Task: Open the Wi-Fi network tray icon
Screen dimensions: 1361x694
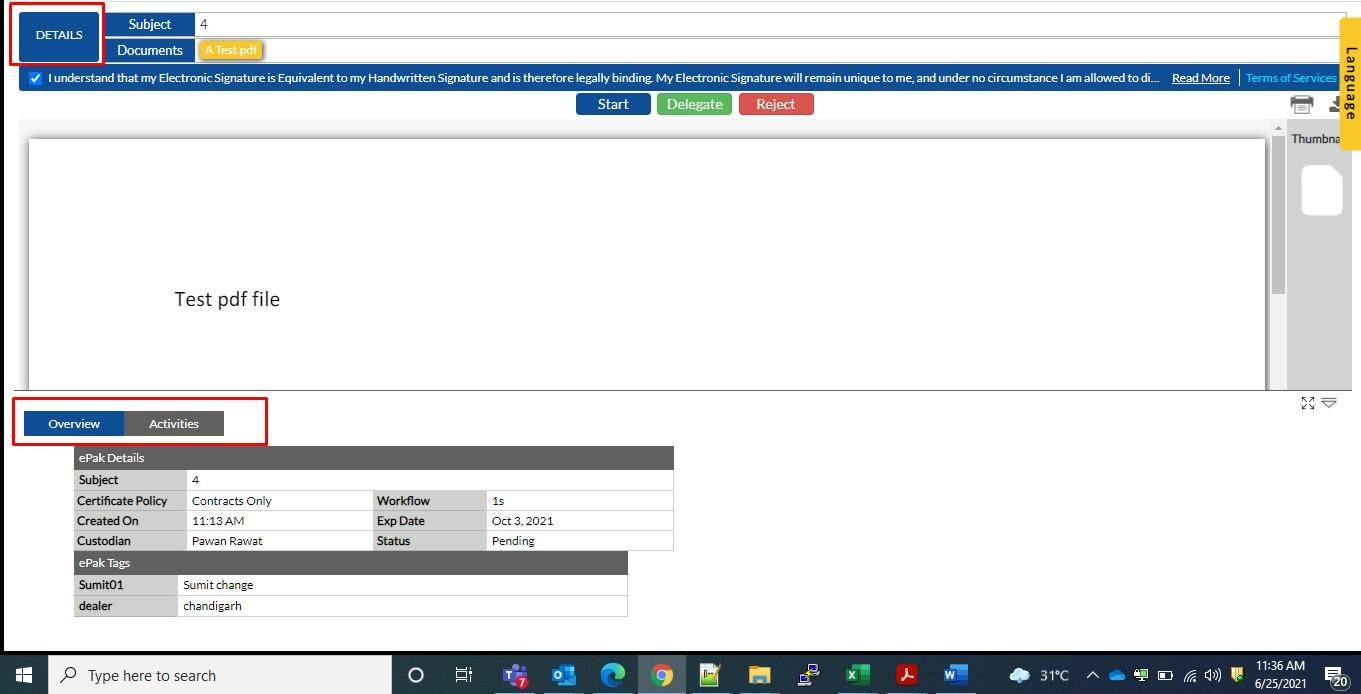Action: [1190, 675]
